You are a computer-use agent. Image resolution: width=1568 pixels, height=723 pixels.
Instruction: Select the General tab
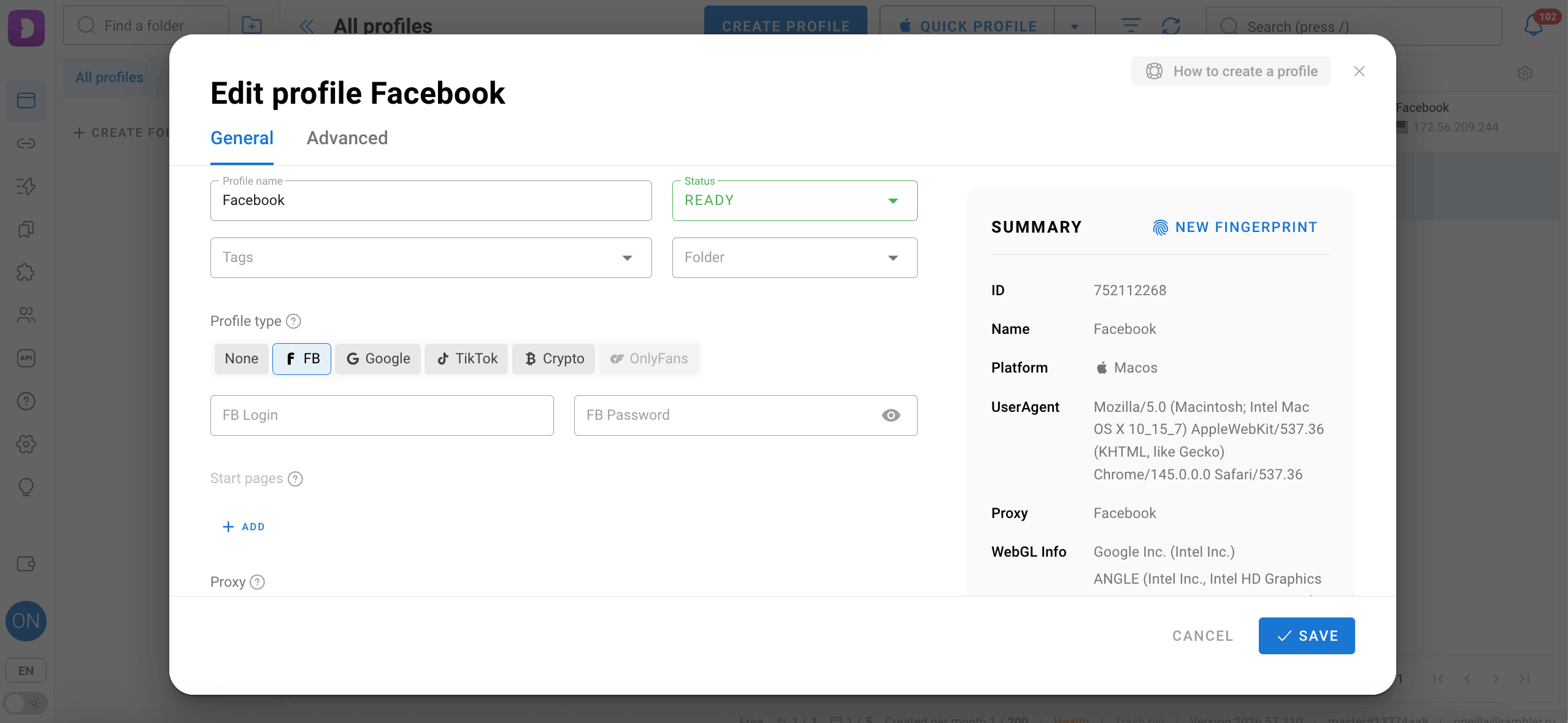pos(242,137)
